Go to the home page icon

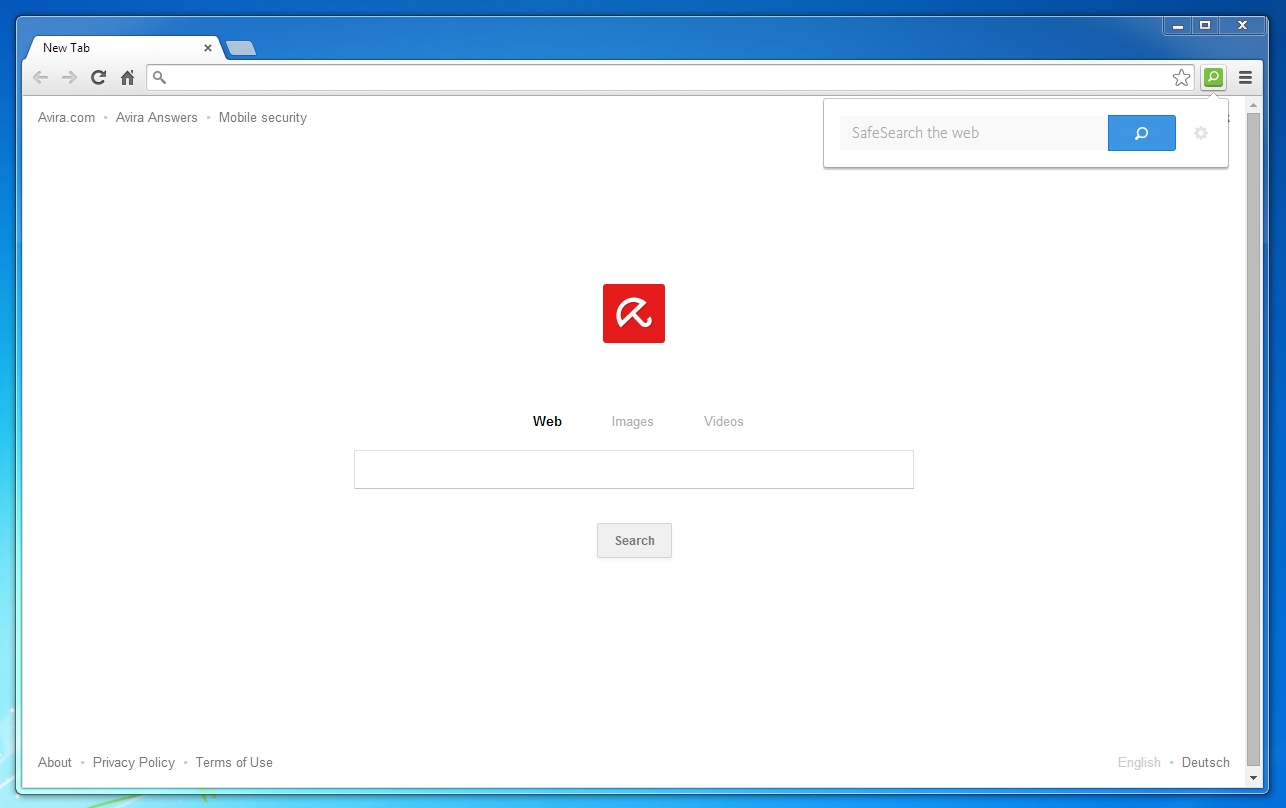(x=127, y=78)
